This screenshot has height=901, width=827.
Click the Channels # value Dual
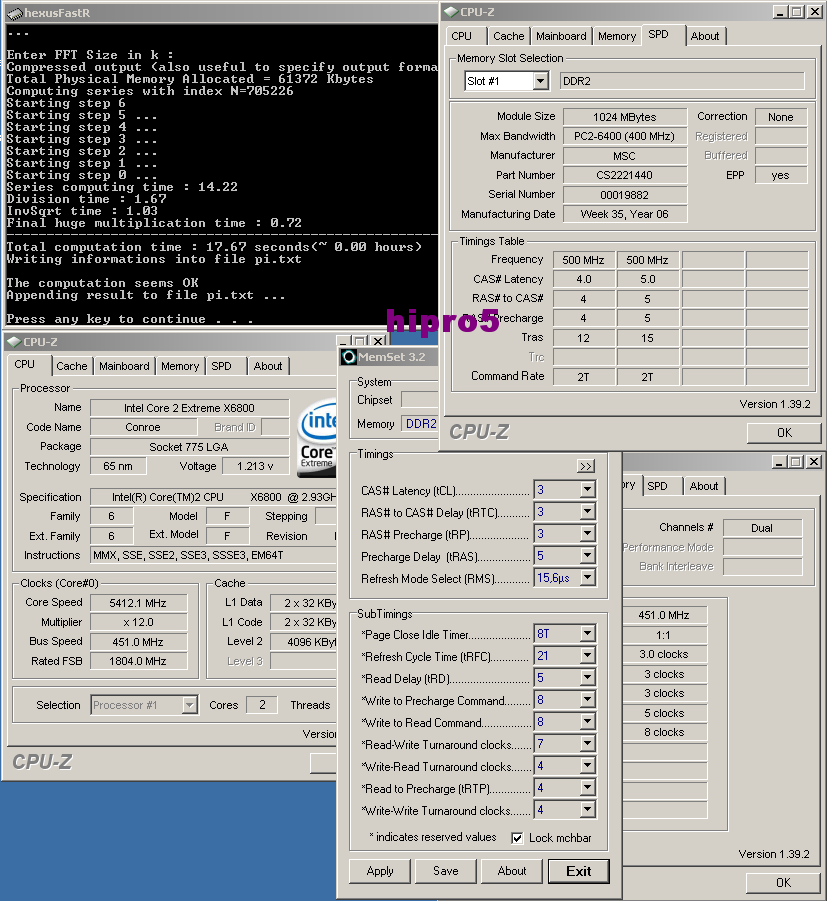[762, 528]
